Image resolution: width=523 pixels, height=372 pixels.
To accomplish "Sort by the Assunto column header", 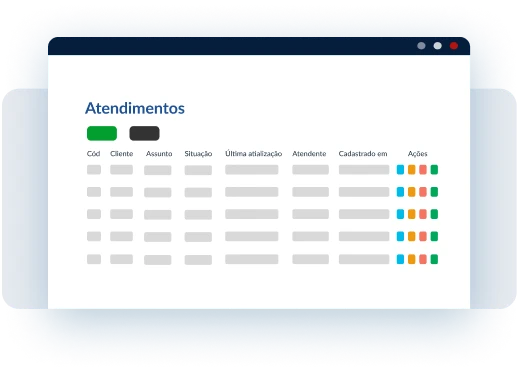I will [159, 154].
